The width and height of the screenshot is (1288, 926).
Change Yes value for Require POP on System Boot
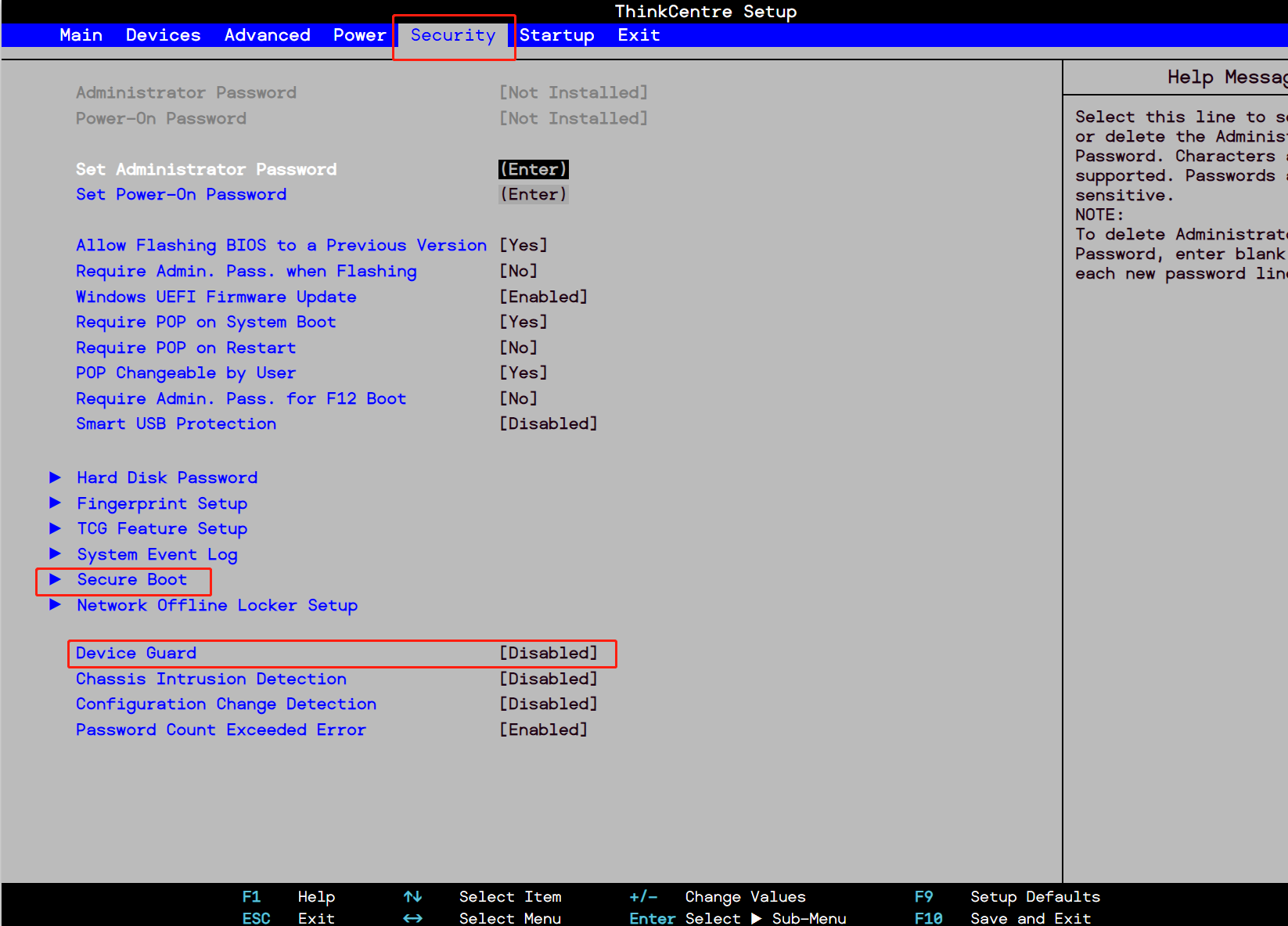click(x=523, y=322)
